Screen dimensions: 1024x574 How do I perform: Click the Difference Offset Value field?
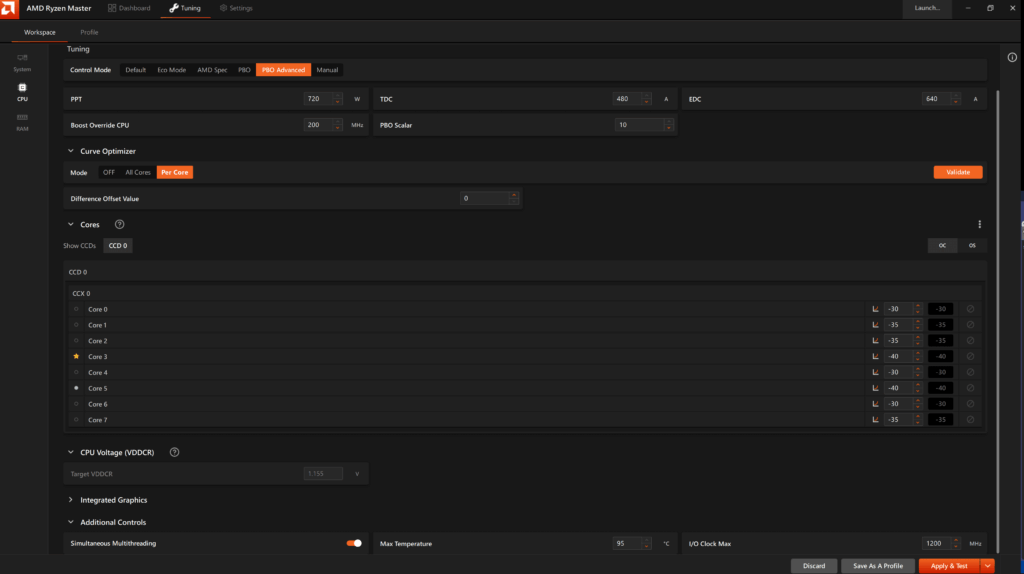click(488, 199)
